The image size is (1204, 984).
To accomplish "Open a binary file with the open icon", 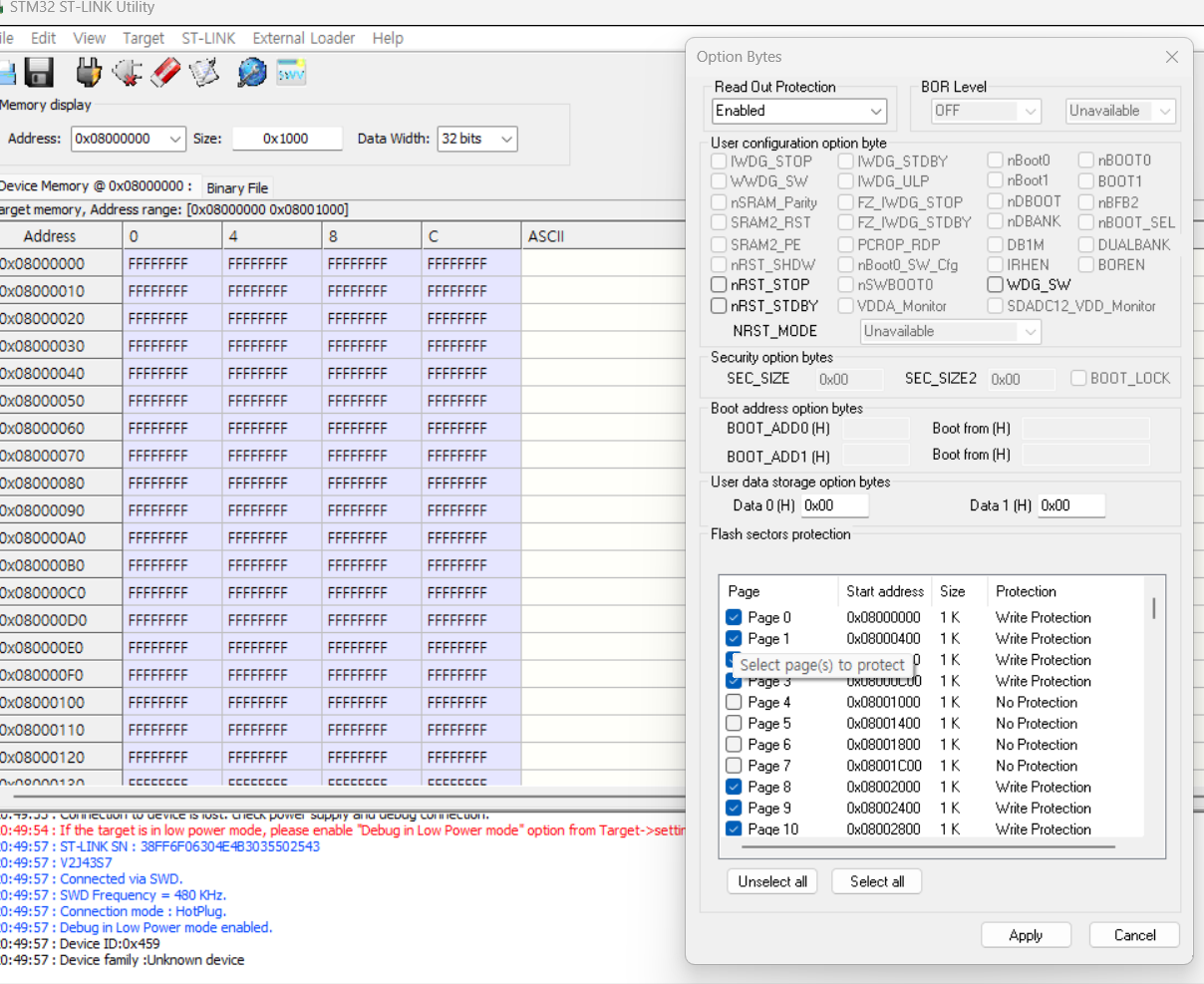I will point(8,71).
